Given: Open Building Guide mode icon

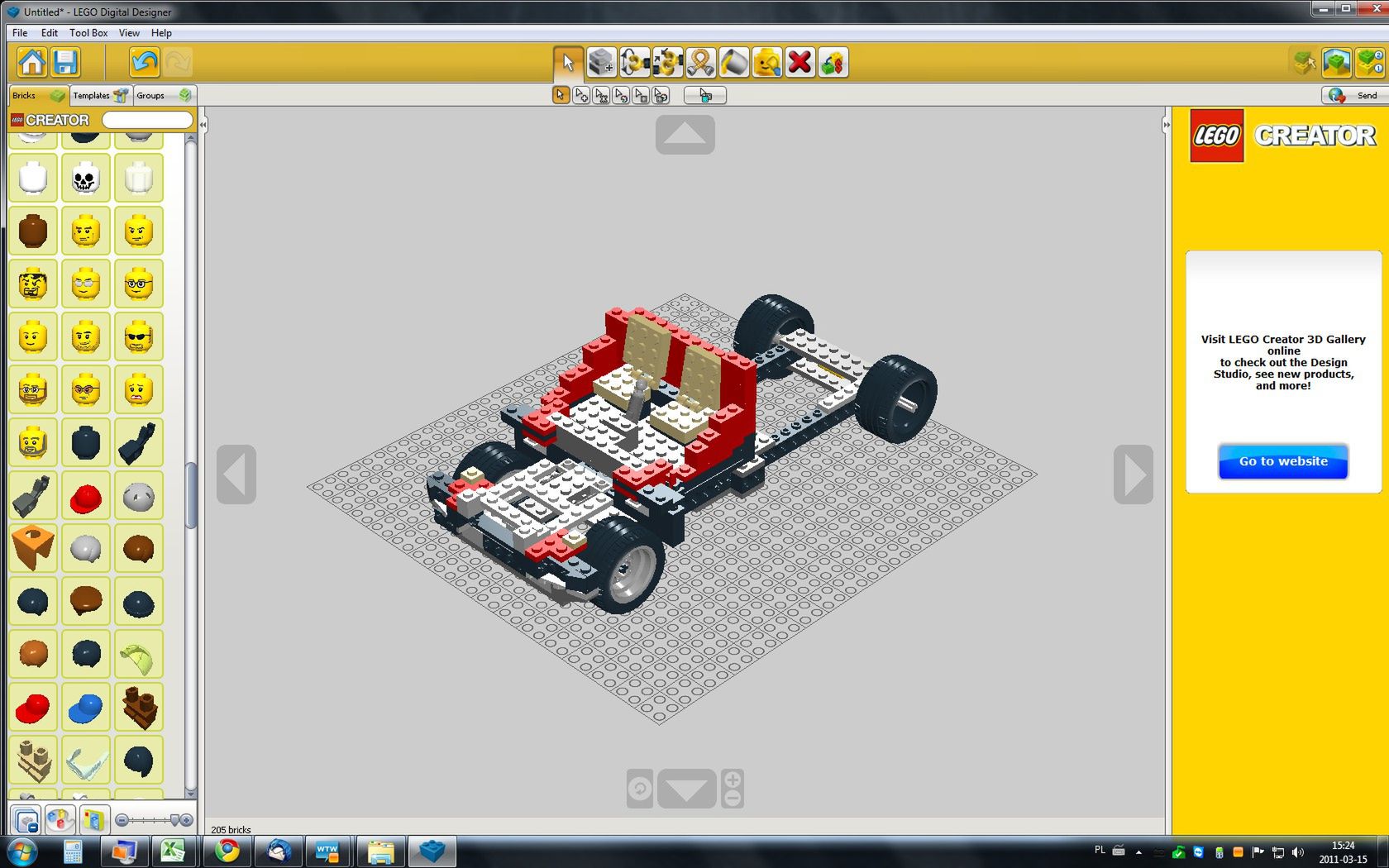Looking at the screenshot, I should pos(1370,63).
